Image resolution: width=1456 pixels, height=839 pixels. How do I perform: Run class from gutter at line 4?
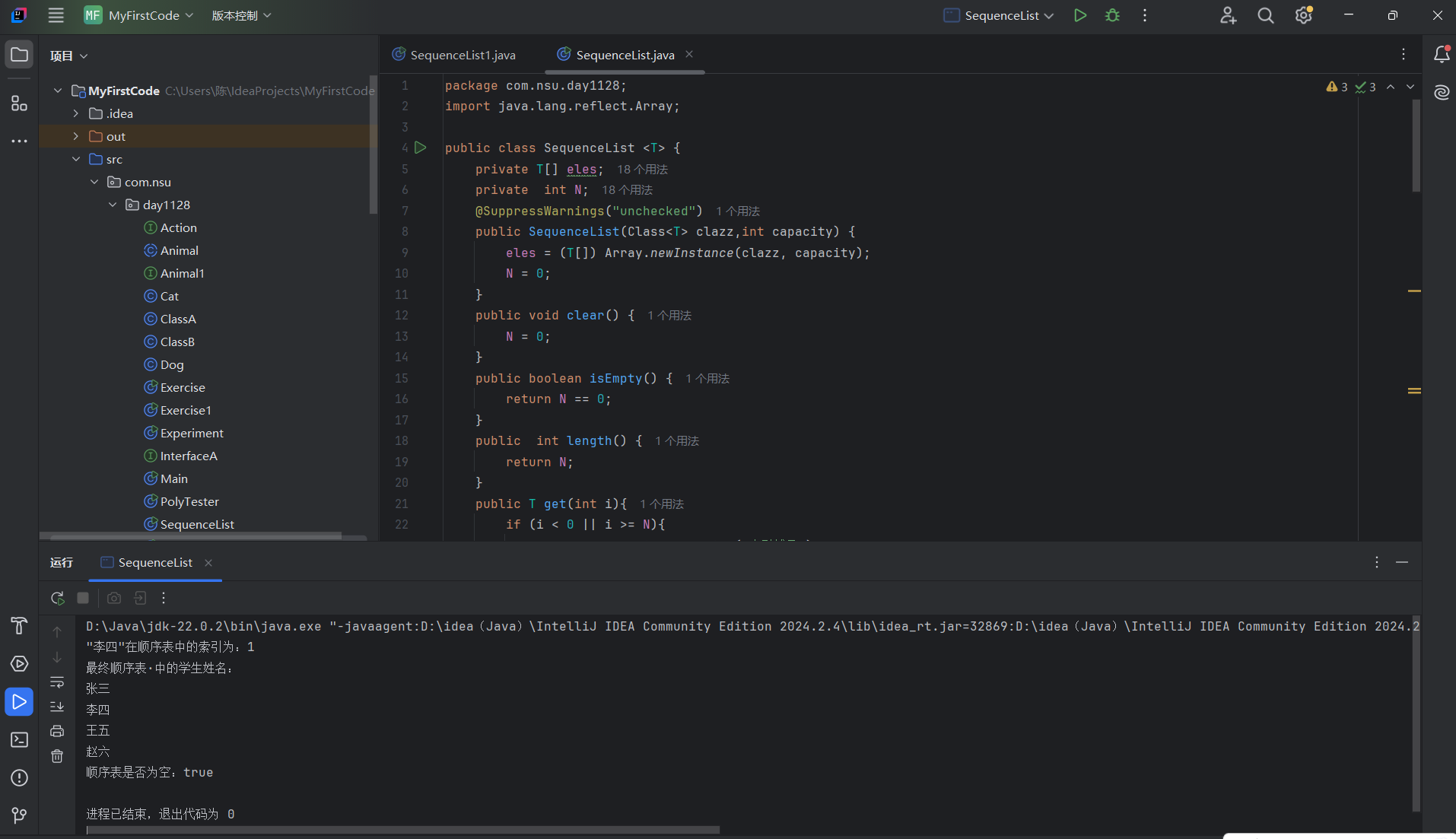420,148
